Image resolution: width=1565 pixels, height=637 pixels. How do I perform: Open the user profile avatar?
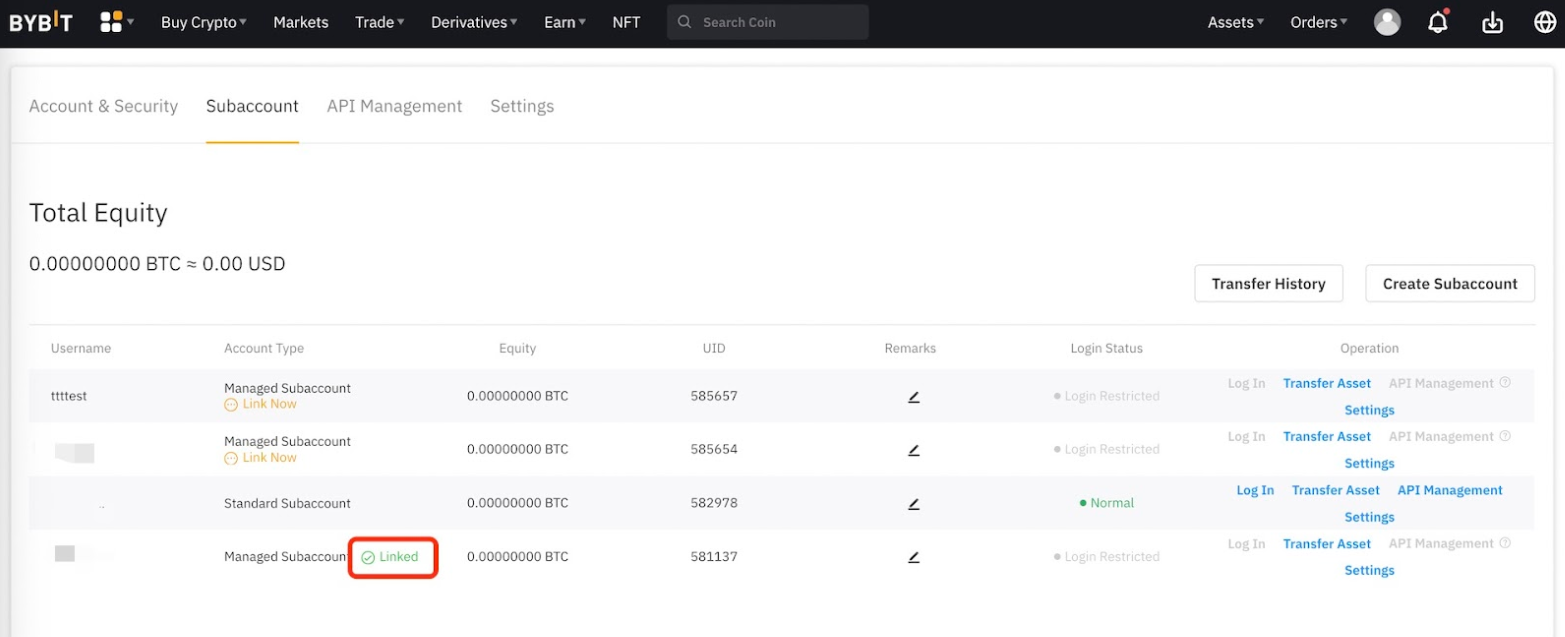coord(1387,22)
